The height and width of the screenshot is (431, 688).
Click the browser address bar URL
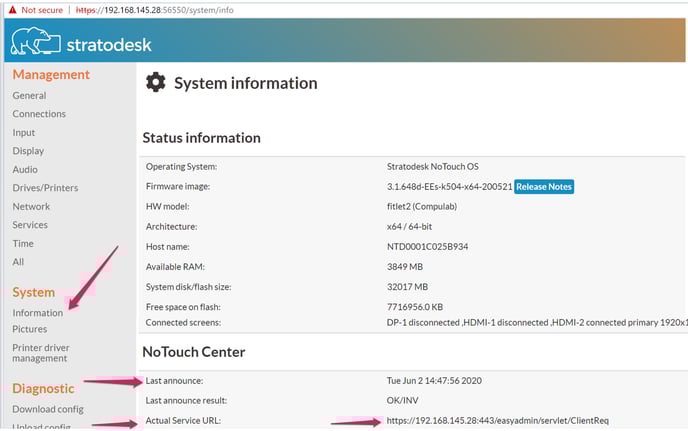(154, 10)
